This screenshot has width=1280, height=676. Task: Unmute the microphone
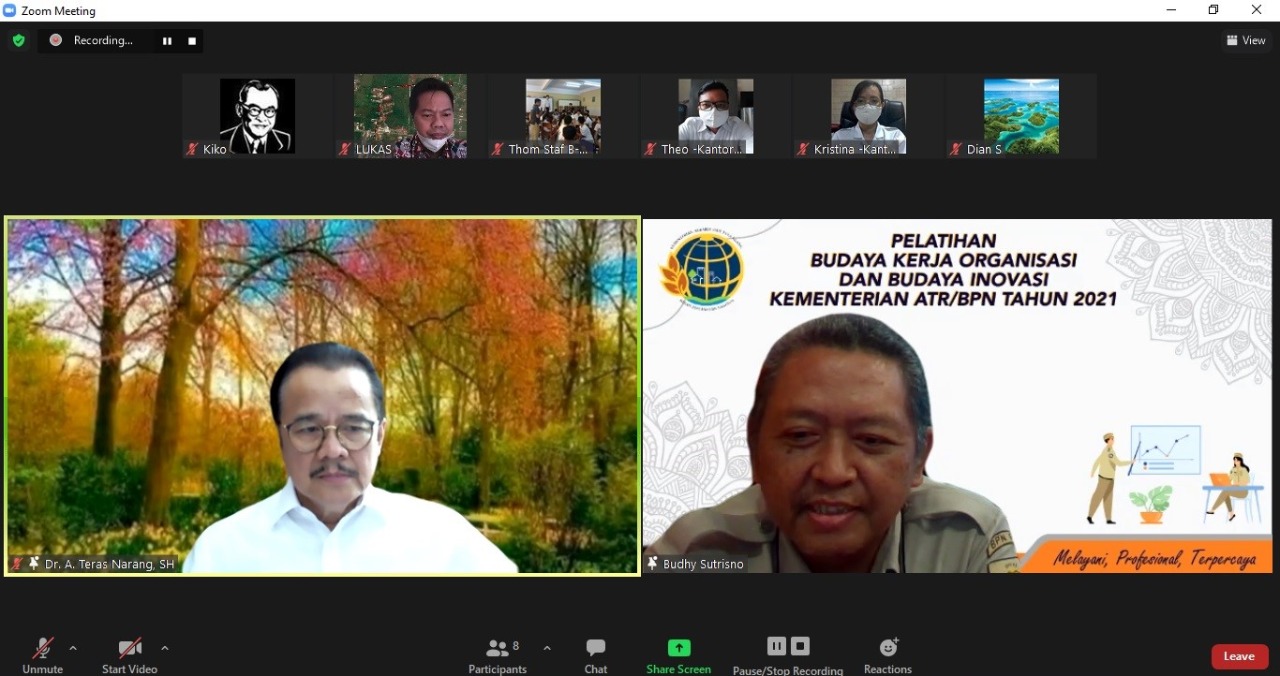pos(42,654)
